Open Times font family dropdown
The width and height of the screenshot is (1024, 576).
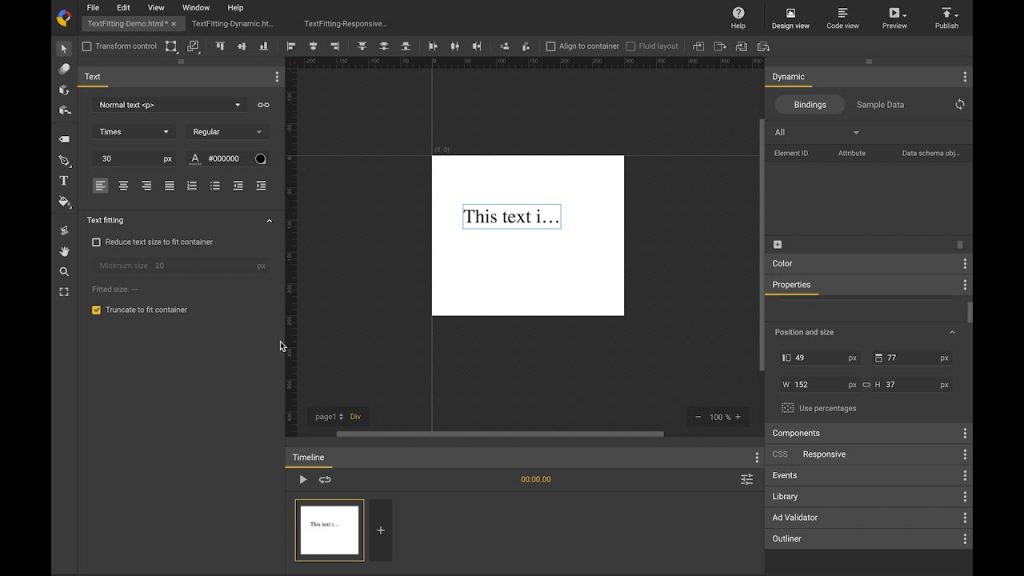click(133, 132)
